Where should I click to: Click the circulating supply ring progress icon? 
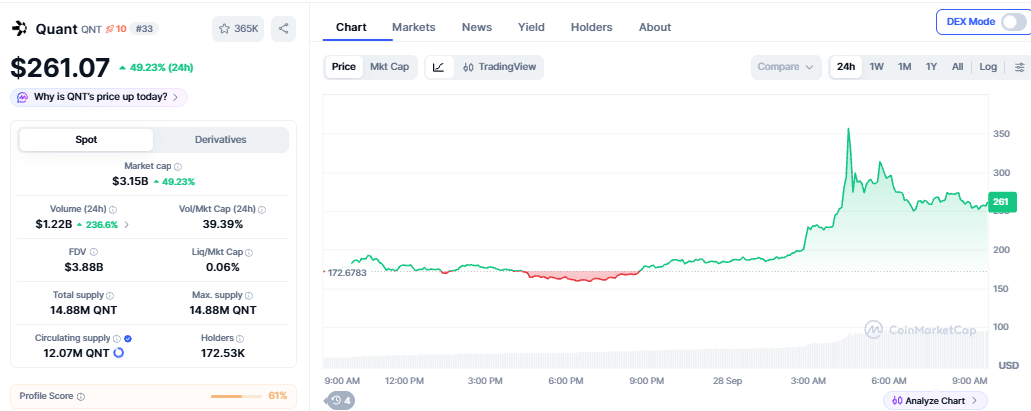point(119,353)
